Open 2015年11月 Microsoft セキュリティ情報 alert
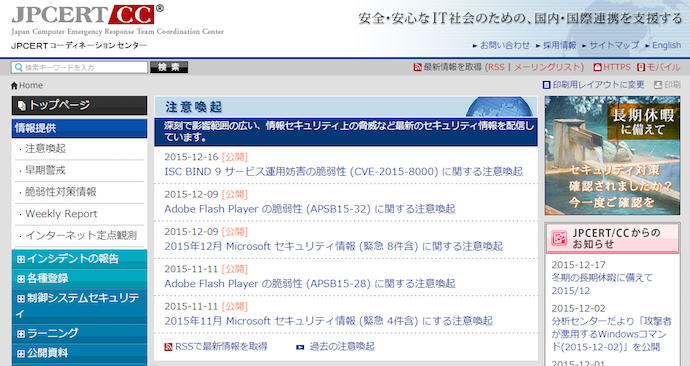 [x=329, y=321]
